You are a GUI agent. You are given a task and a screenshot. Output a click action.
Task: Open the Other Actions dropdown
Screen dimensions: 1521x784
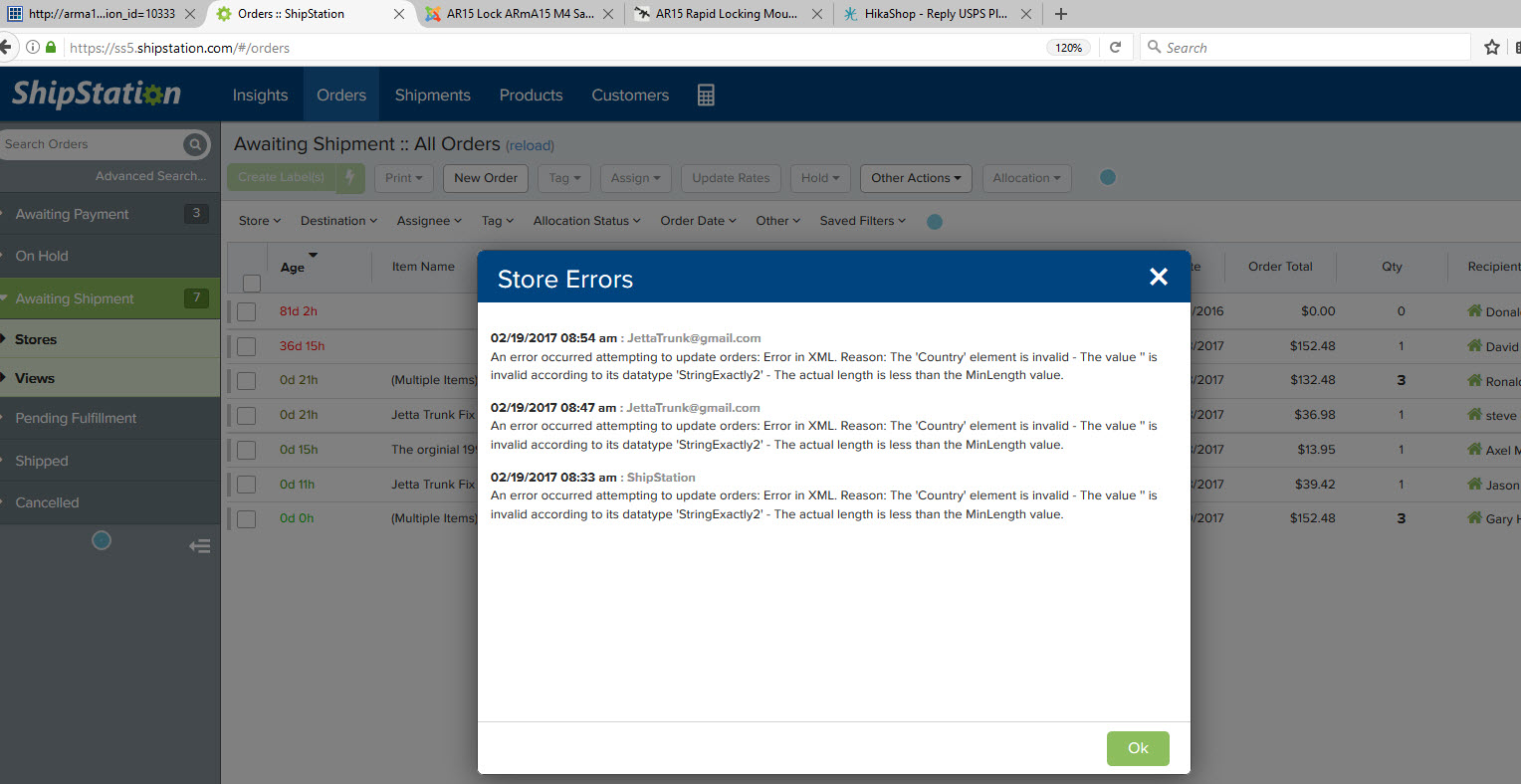tap(916, 178)
